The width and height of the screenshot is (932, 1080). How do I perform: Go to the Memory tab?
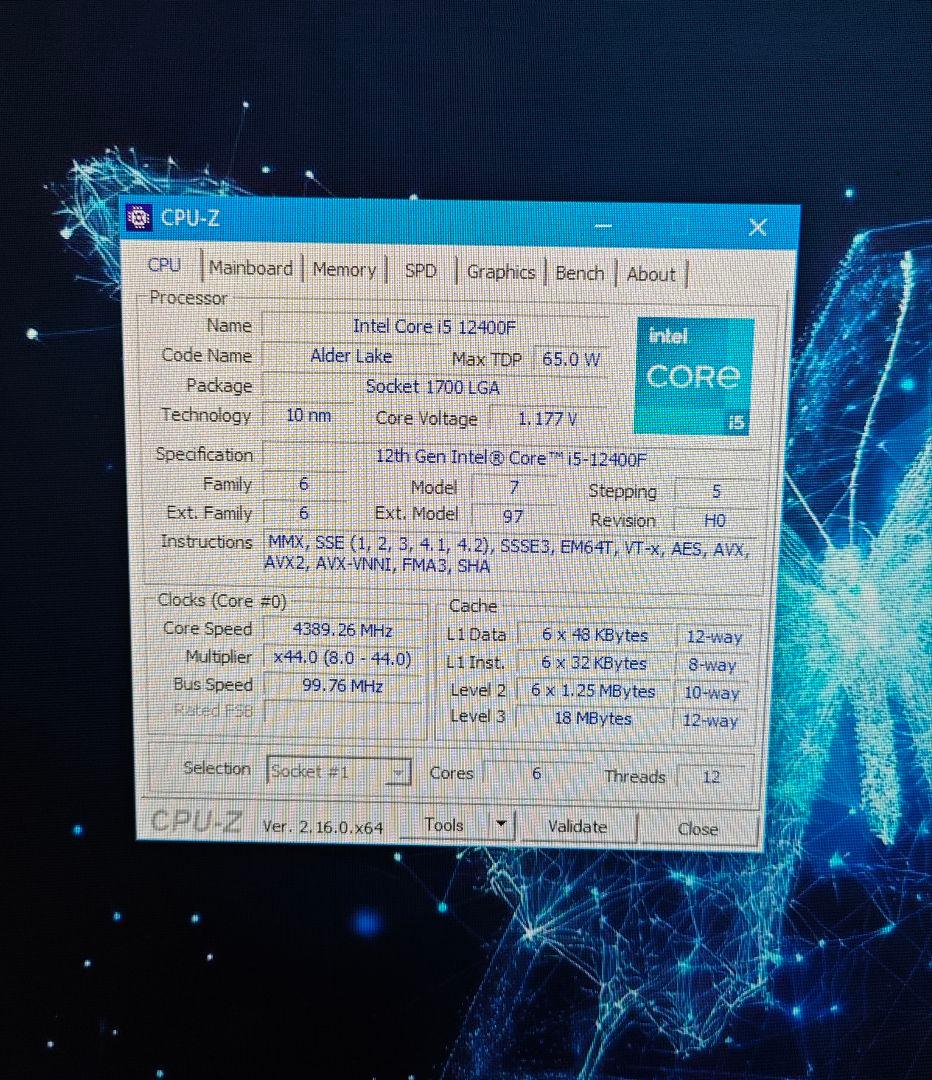click(344, 269)
